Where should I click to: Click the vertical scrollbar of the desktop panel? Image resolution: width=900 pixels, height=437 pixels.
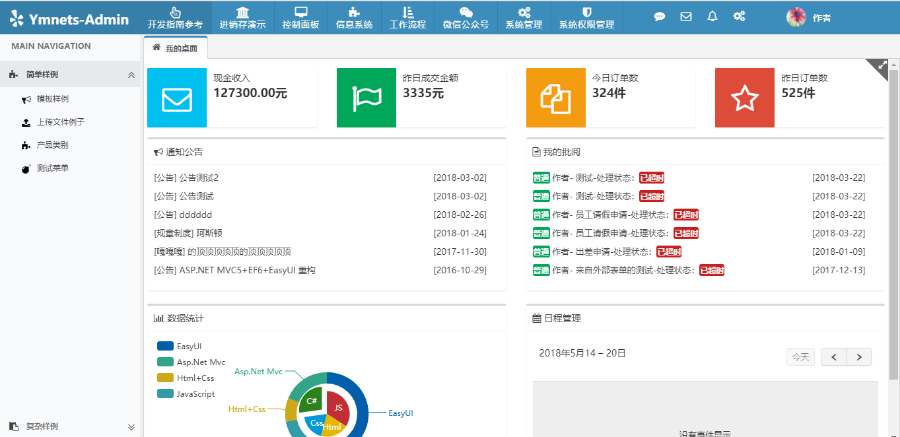point(893,224)
